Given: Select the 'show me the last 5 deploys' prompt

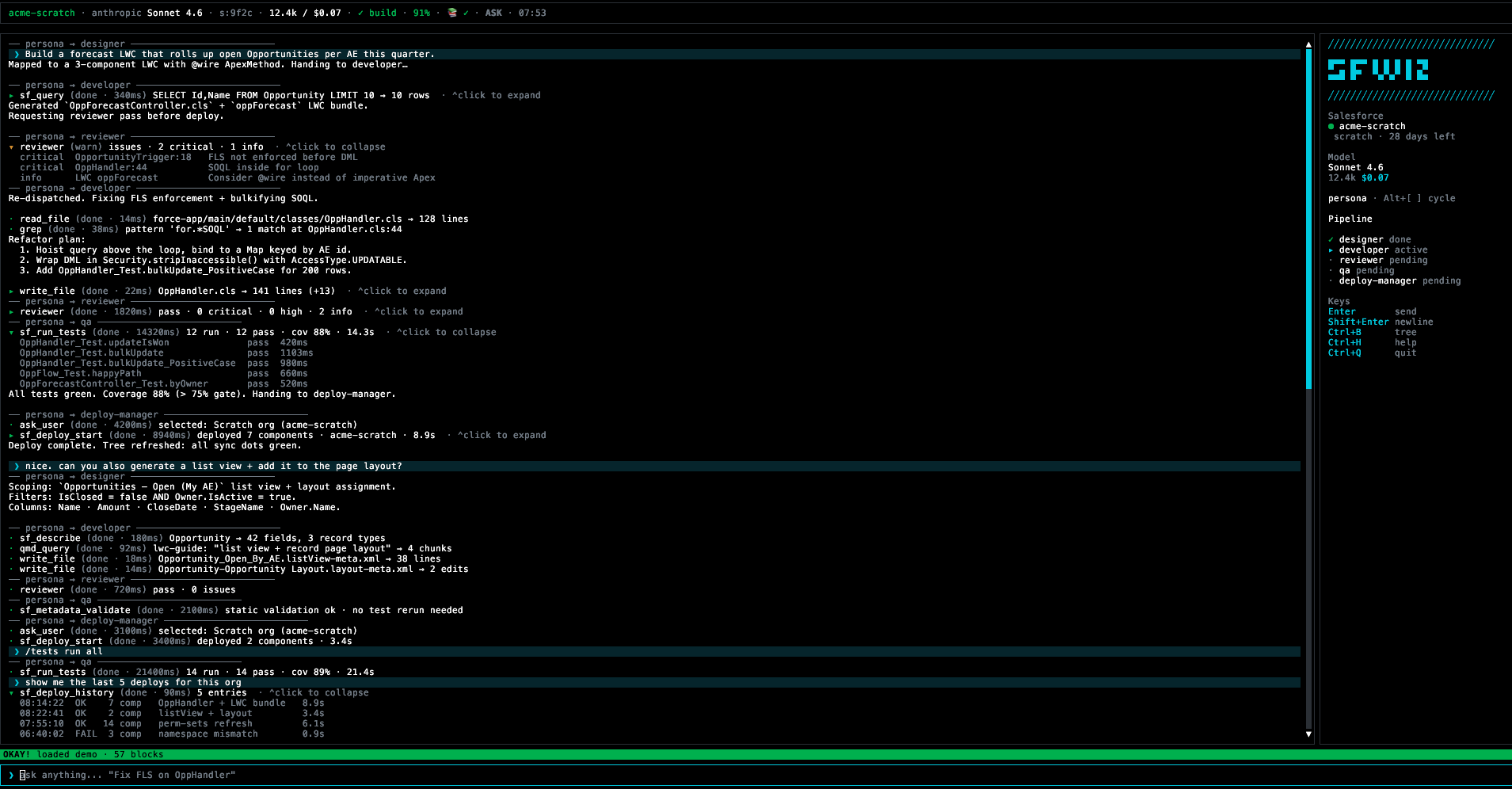Looking at the screenshot, I should pos(654,682).
